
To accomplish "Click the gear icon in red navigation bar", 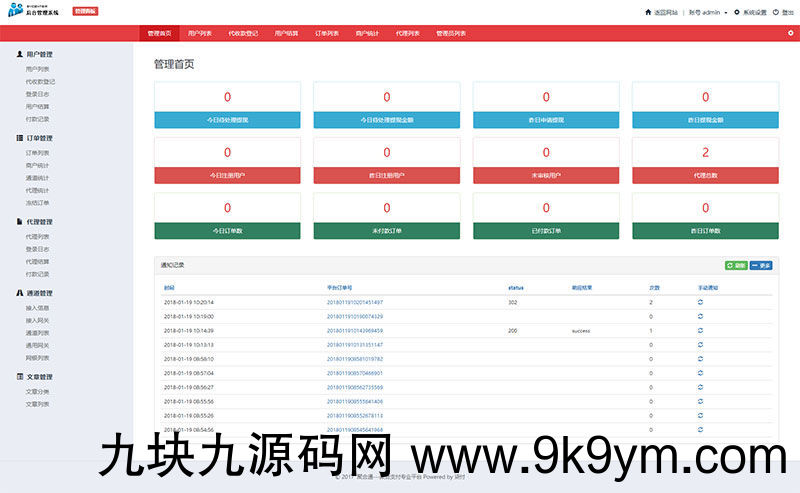I will 790,33.
